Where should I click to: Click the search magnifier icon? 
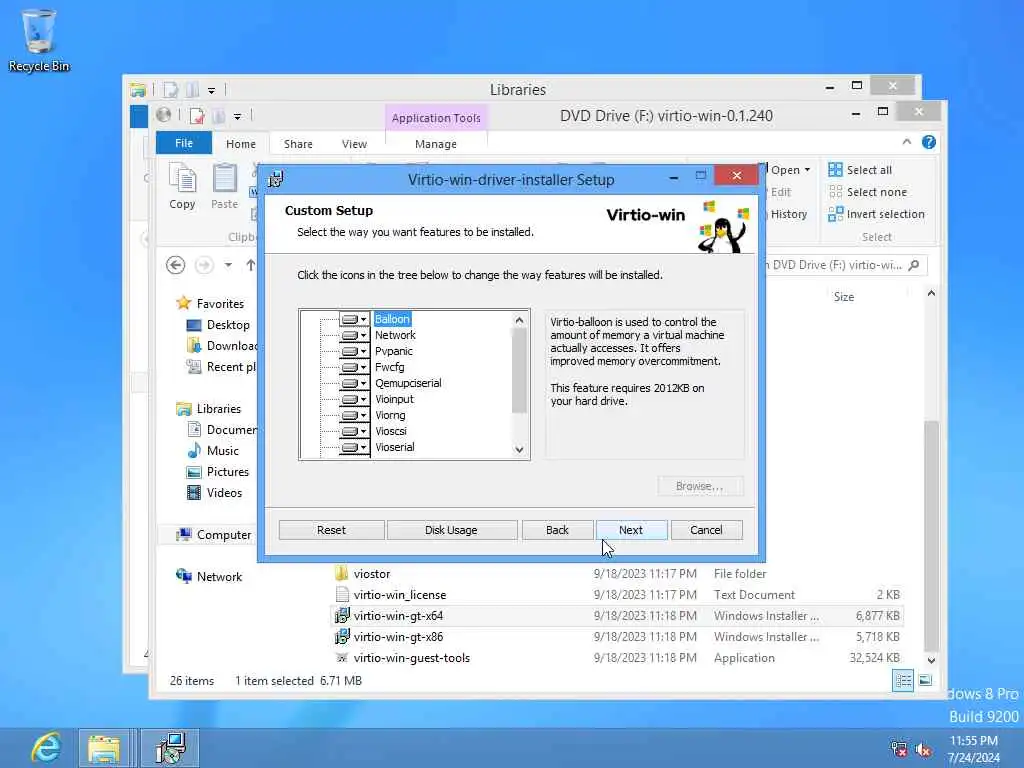pyautogui.click(x=914, y=265)
